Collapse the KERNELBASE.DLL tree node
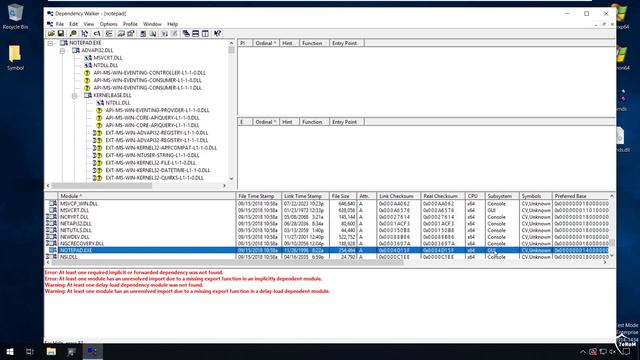 pos(74,96)
